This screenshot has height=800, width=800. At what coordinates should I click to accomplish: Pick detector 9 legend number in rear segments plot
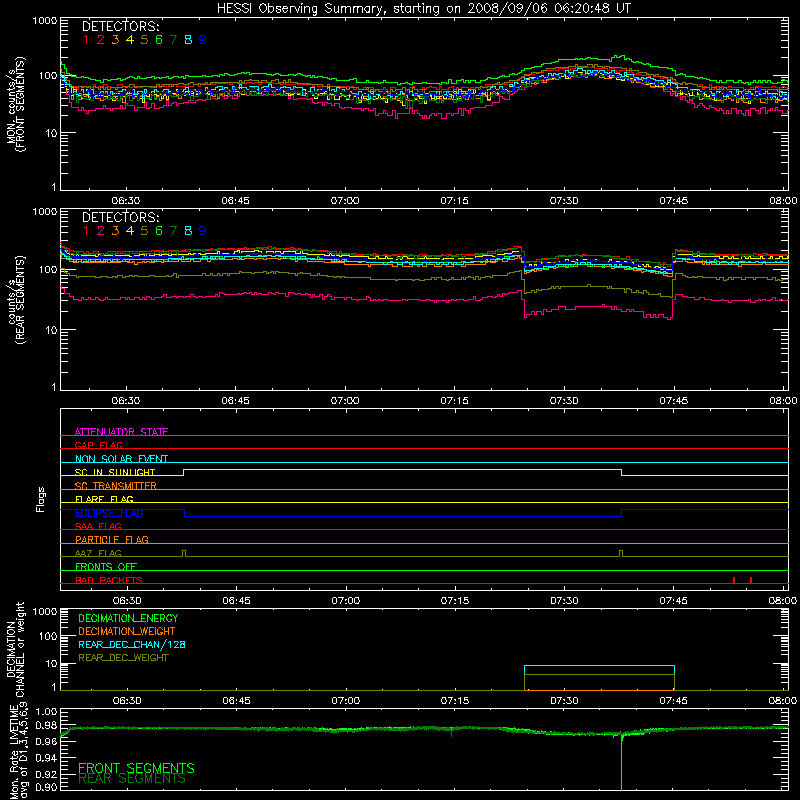point(203,231)
